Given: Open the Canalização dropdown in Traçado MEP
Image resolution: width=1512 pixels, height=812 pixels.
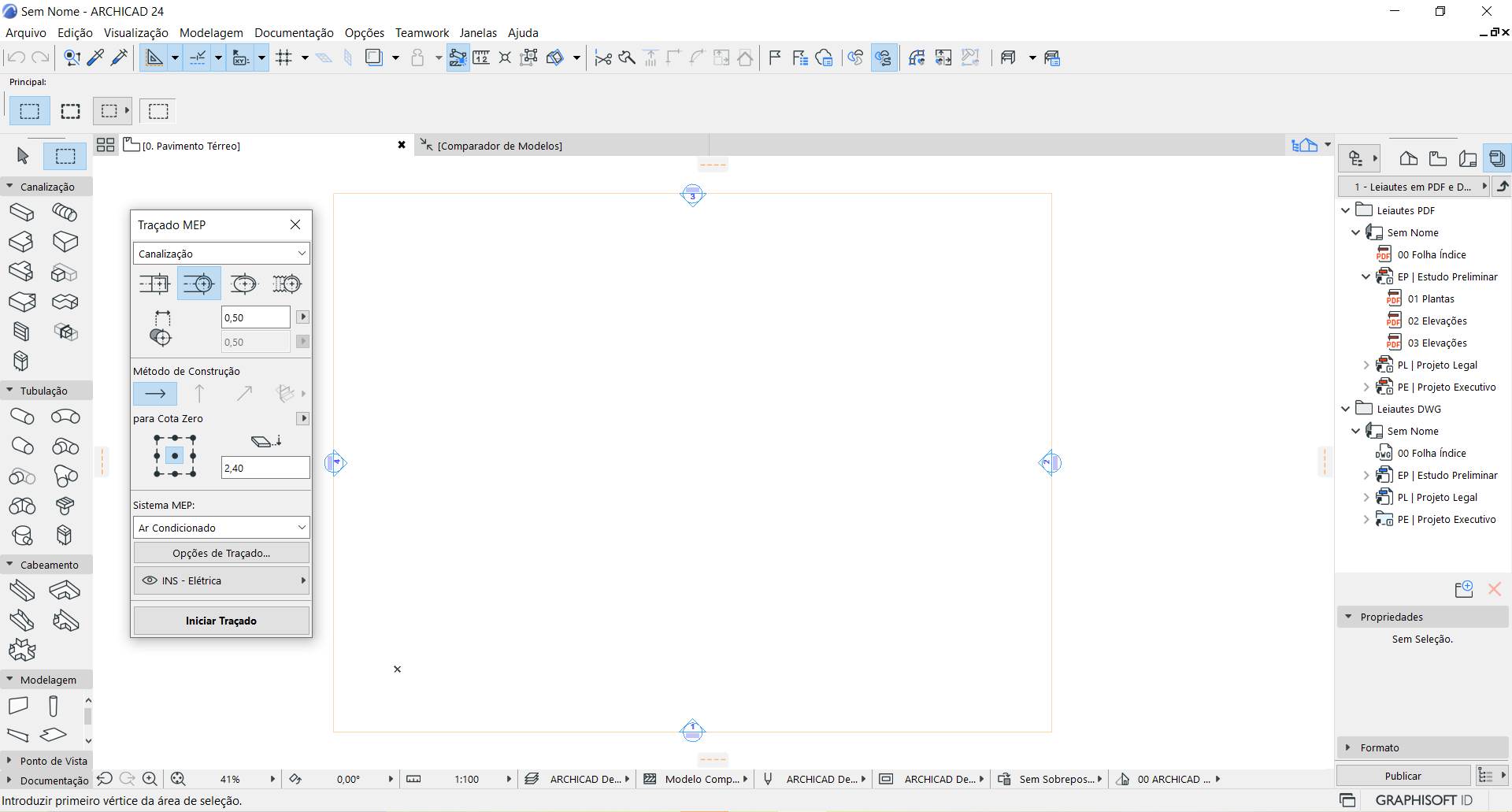Looking at the screenshot, I should [221, 254].
